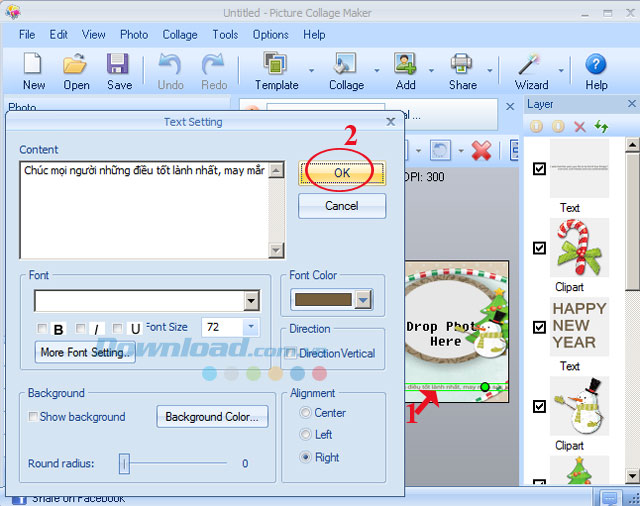Screen dimensions: 640x506
Task: Click the Cancel button
Action: point(342,206)
